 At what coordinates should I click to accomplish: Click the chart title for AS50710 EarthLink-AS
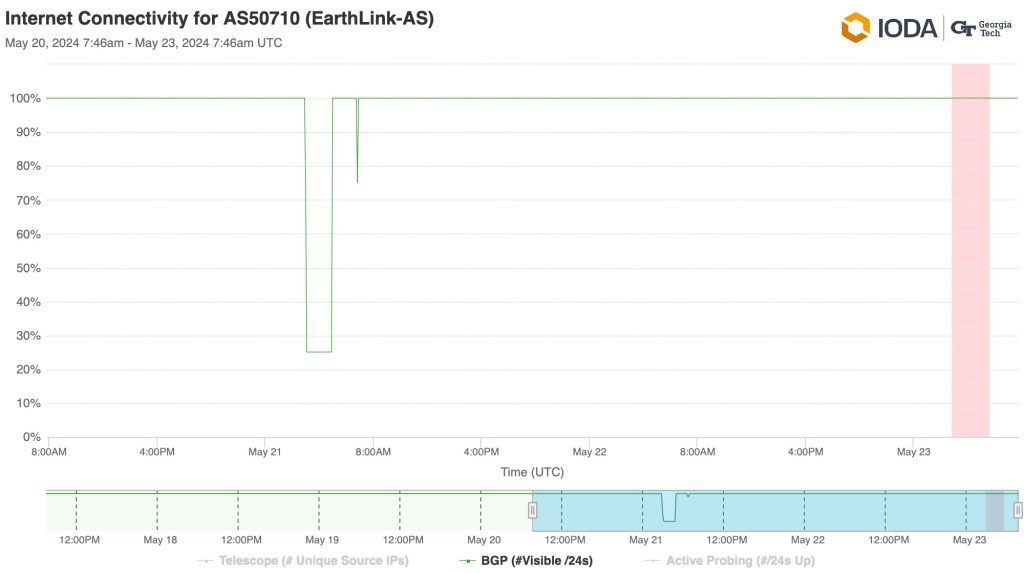click(220, 19)
